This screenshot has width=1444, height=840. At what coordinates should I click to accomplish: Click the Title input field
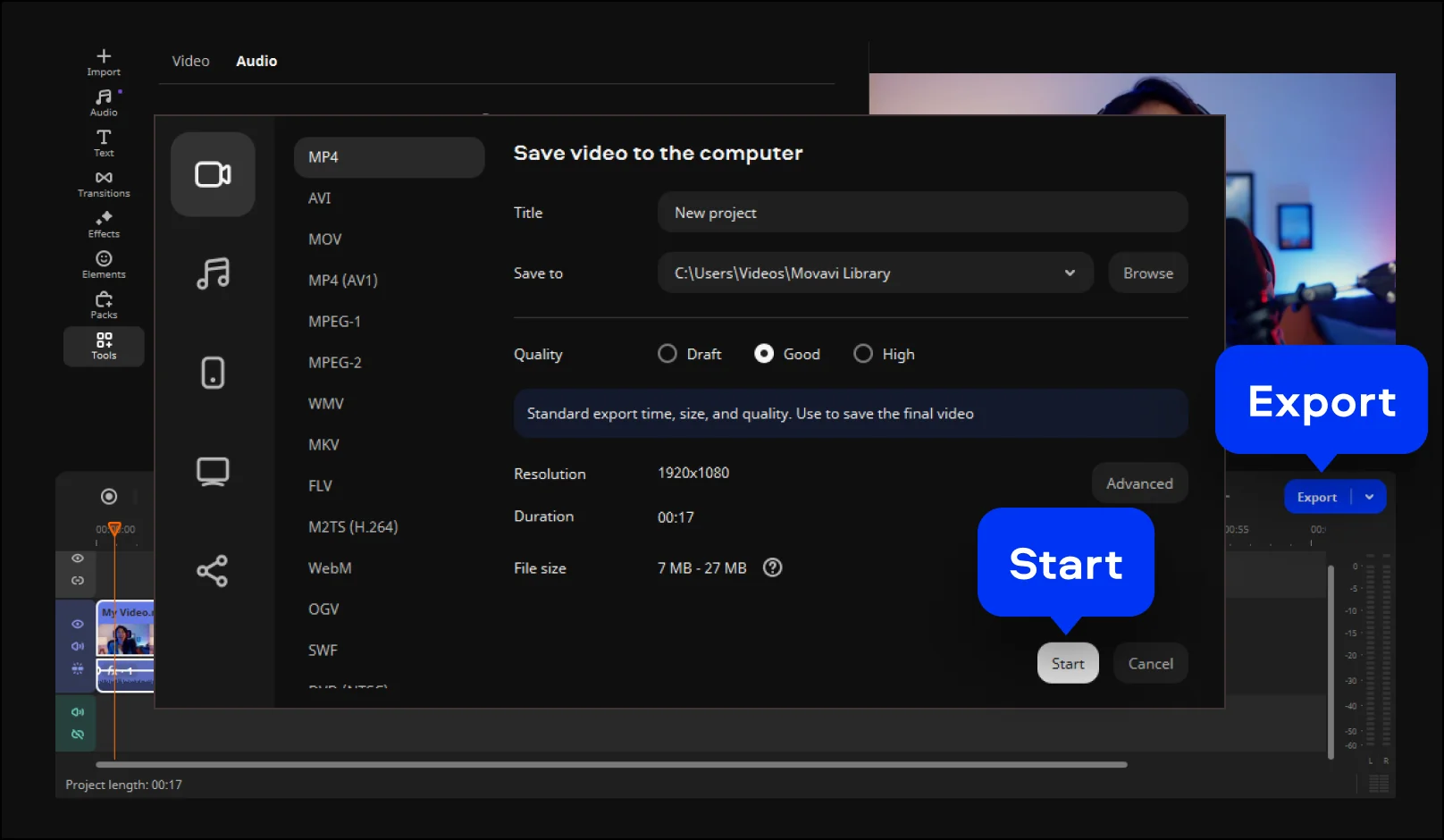click(922, 213)
